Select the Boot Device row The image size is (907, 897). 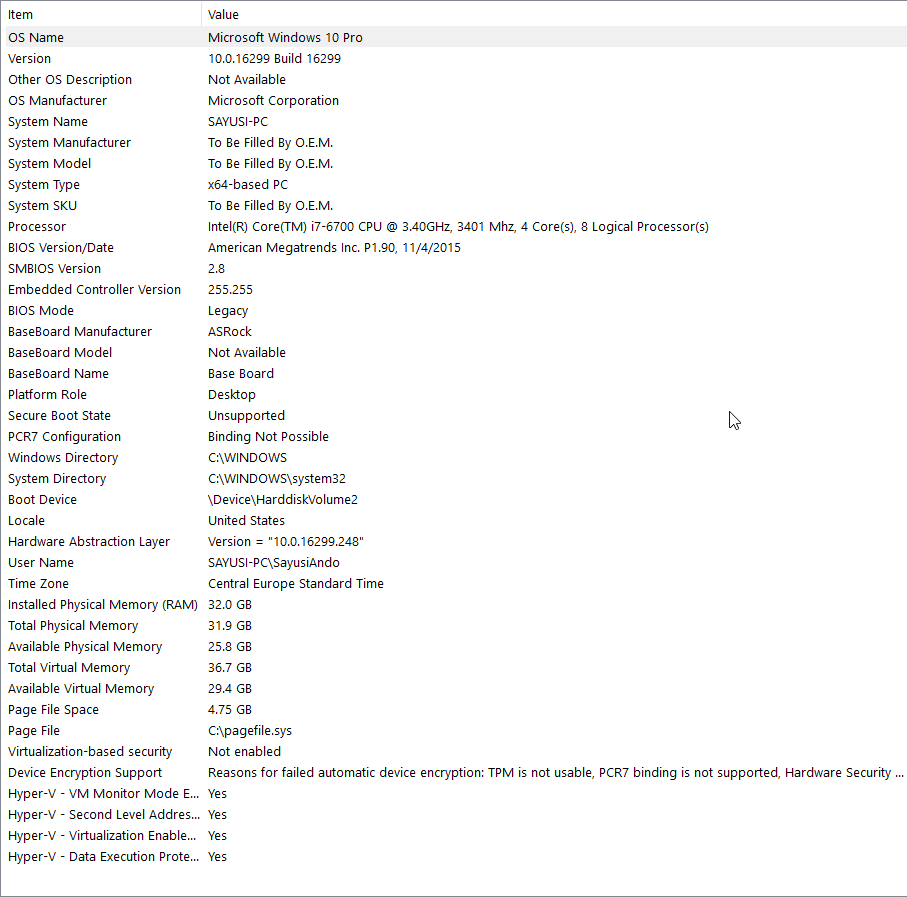[456, 500]
